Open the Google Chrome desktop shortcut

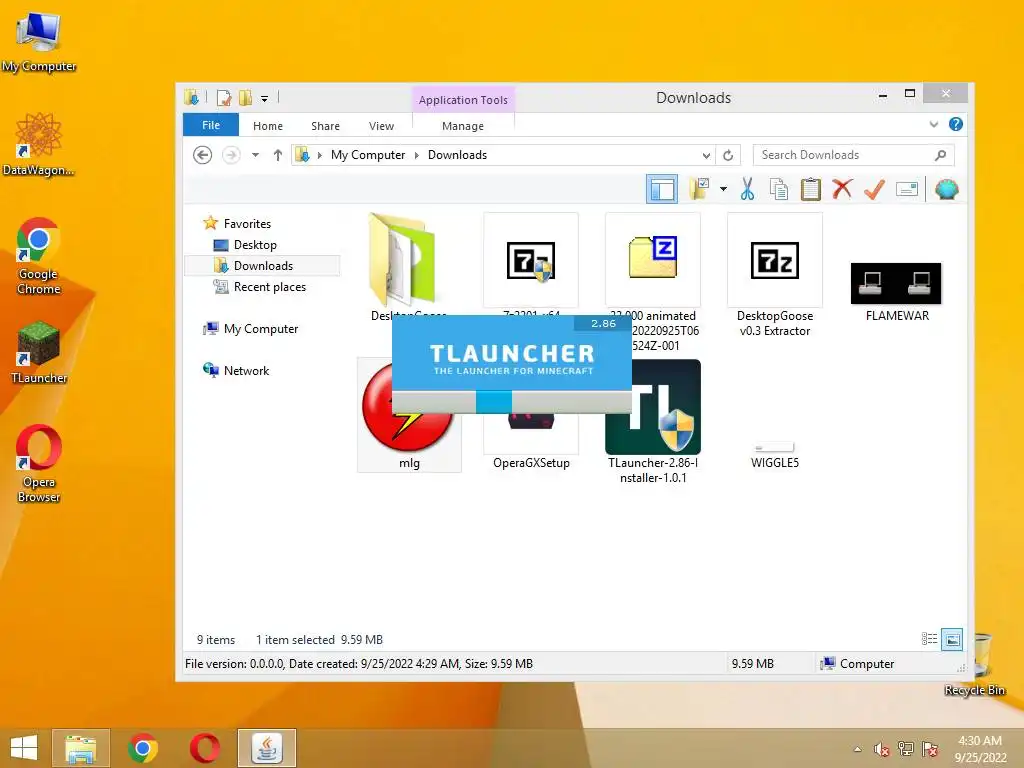tap(39, 256)
